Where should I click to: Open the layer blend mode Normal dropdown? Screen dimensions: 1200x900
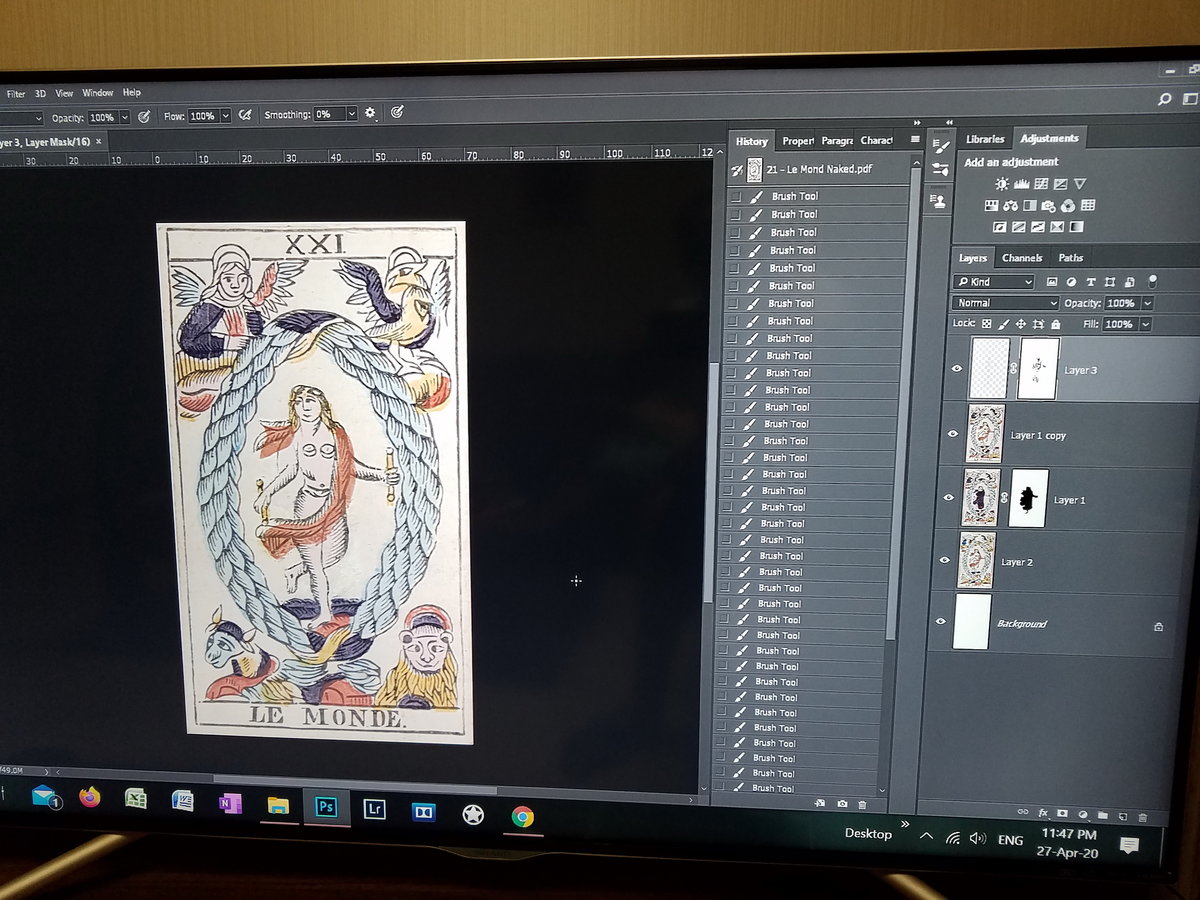tap(1005, 303)
